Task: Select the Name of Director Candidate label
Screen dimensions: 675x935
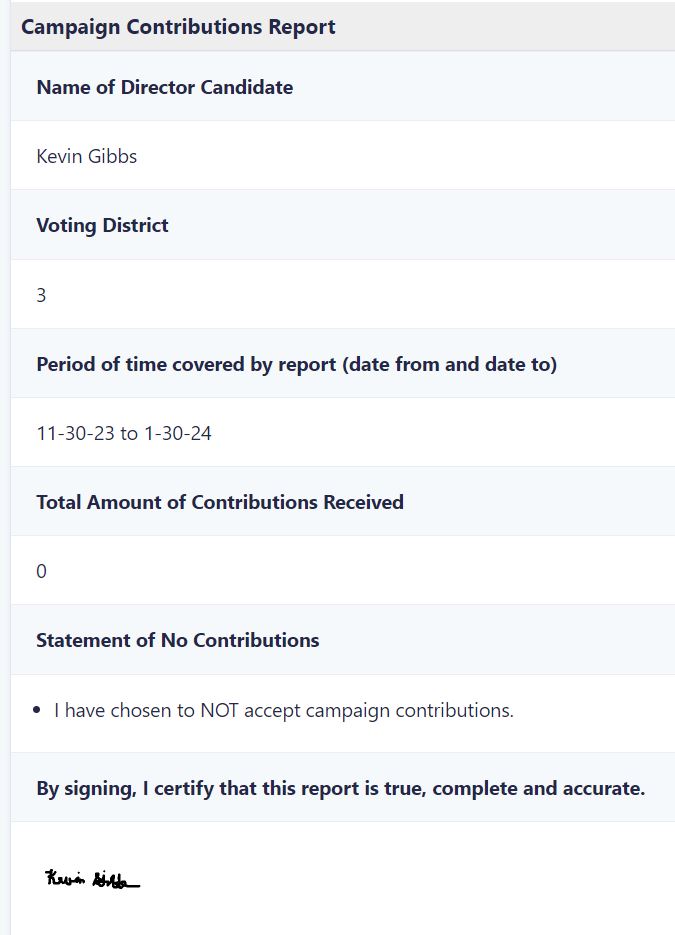Action: point(165,87)
